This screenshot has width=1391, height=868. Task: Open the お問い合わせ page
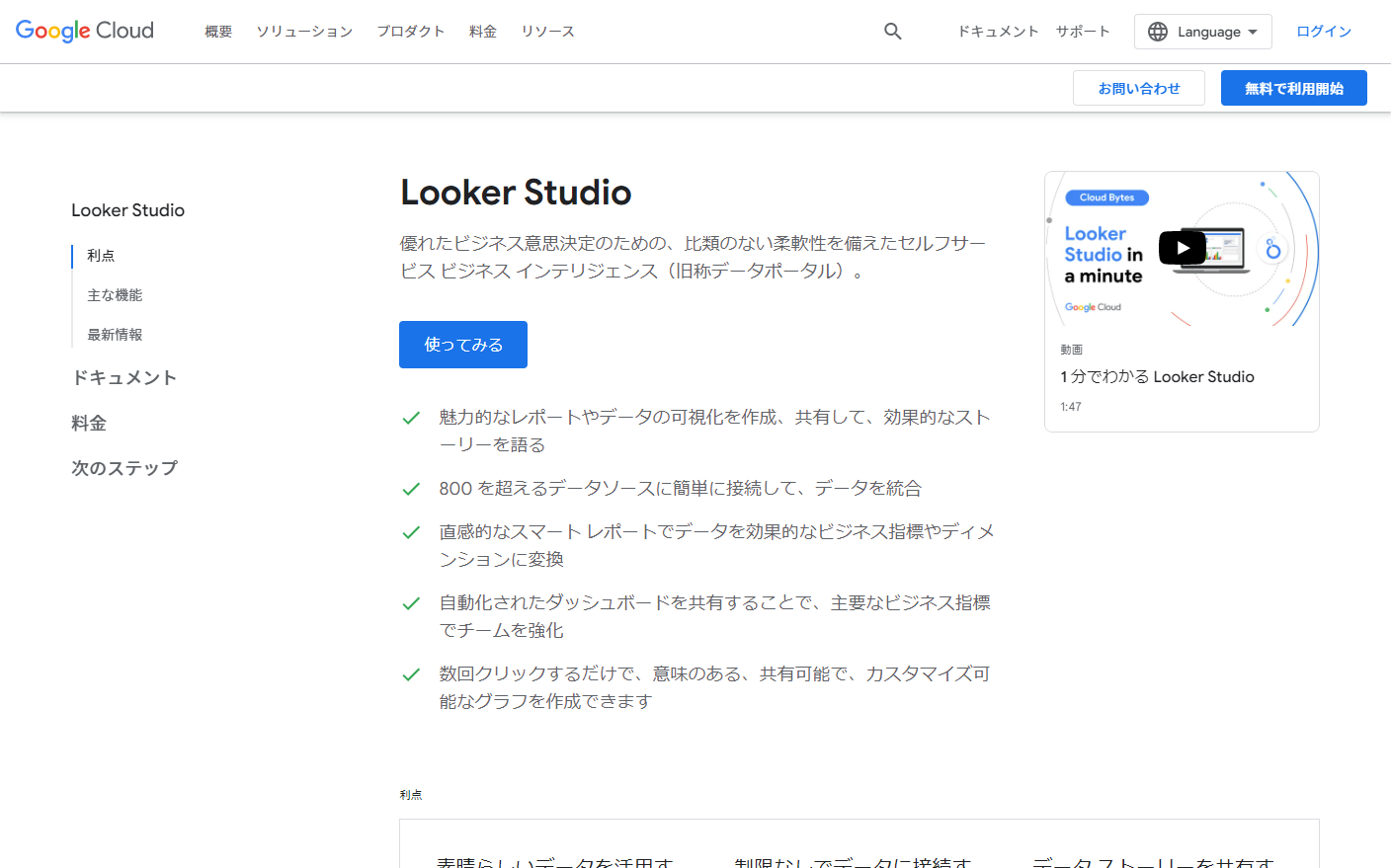click(1138, 87)
